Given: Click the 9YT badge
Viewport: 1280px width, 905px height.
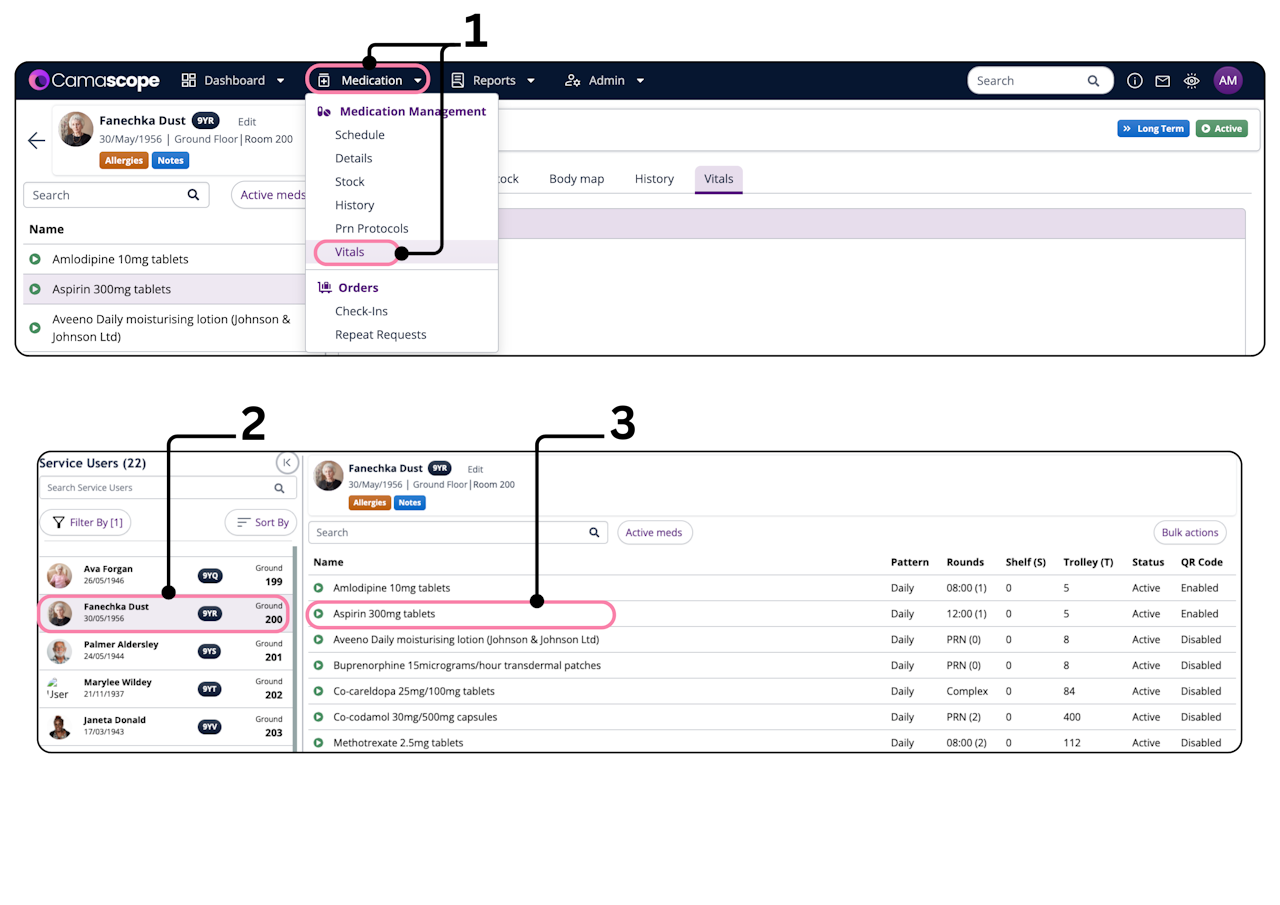Looking at the screenshot, I should coord(210,689).
